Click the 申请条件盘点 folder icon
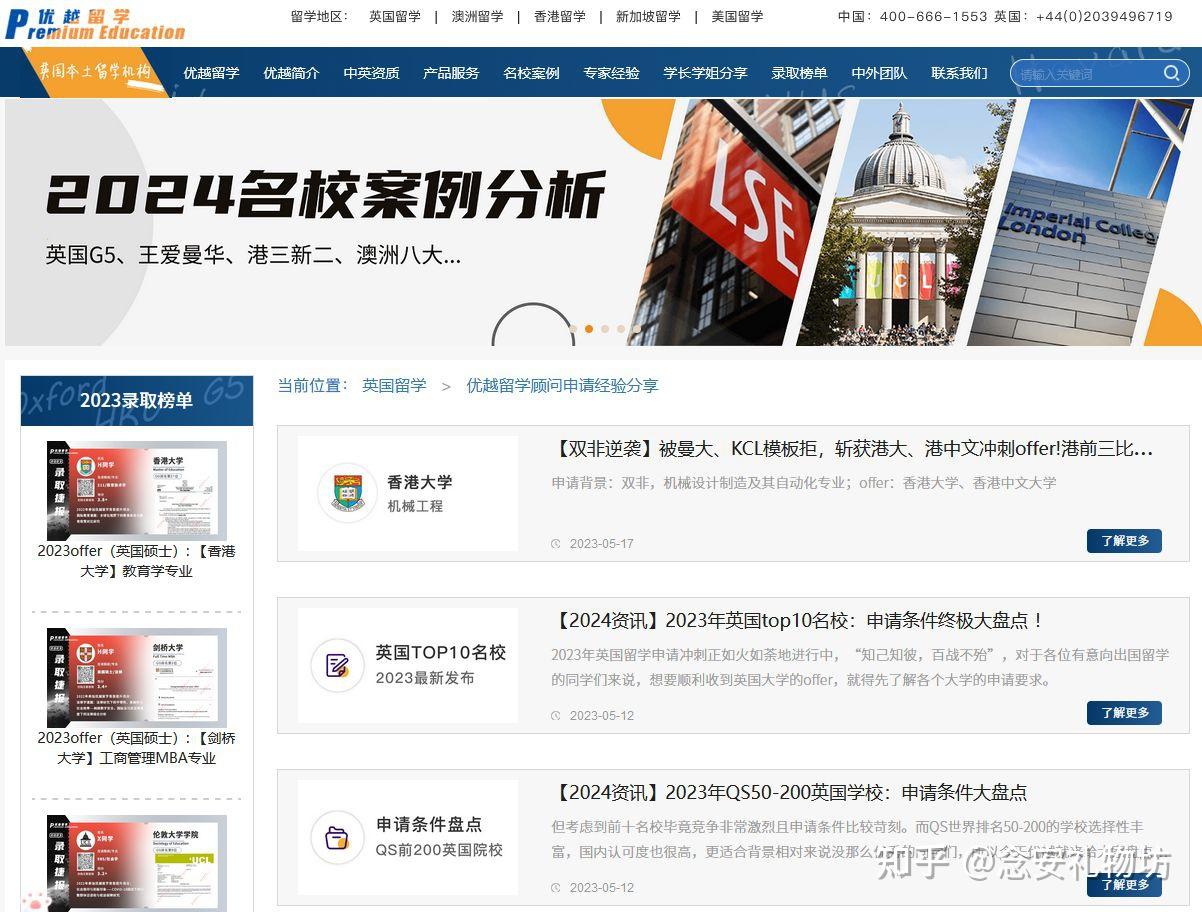The height and width of the screenshot is (912, 1202). click(337, 837)
